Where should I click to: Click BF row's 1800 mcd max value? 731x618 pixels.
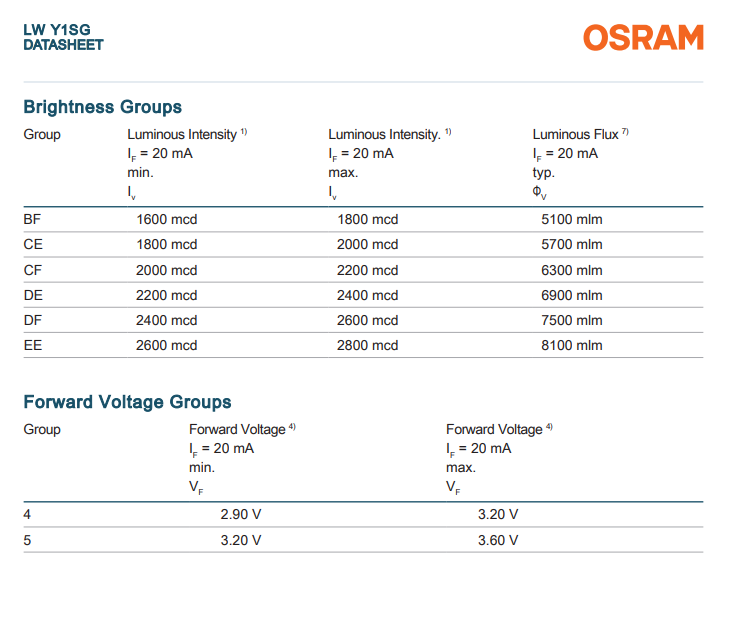pyautogui.click(x=367, y=220)
